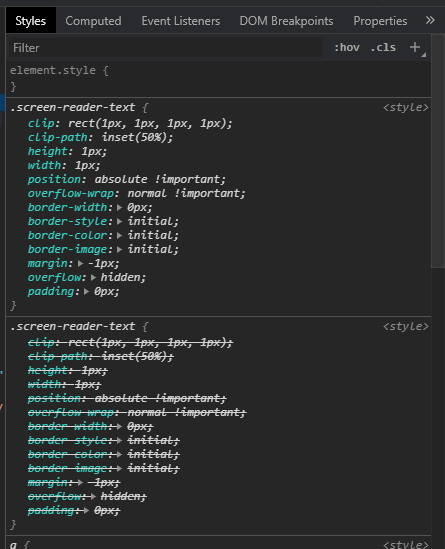The width and height of the screenshot is (445, 549).
Task: Select the DOM Breakpoints tab
Action: click(286, 21)
